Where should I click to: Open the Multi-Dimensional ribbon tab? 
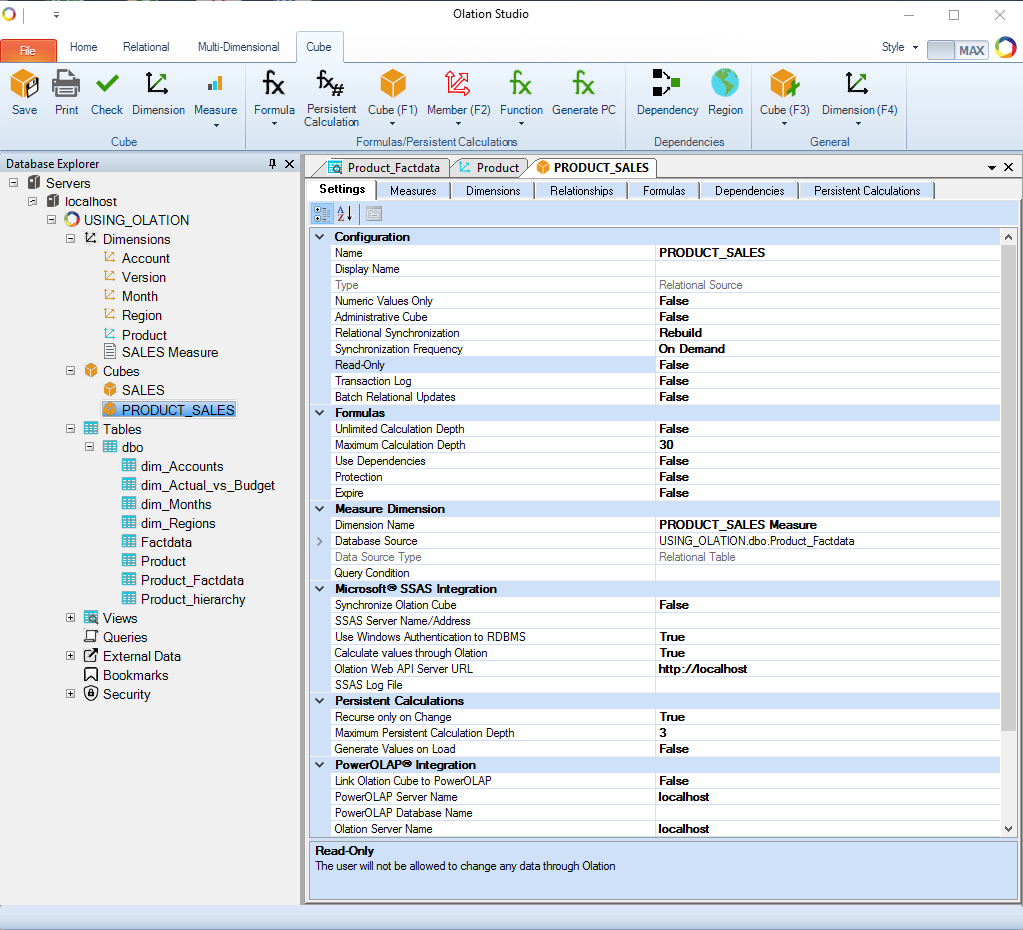[238, 47]
